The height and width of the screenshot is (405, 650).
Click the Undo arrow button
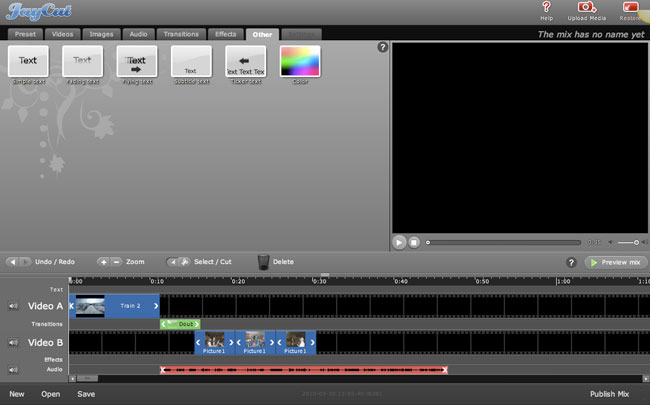[x=12, y=262]
